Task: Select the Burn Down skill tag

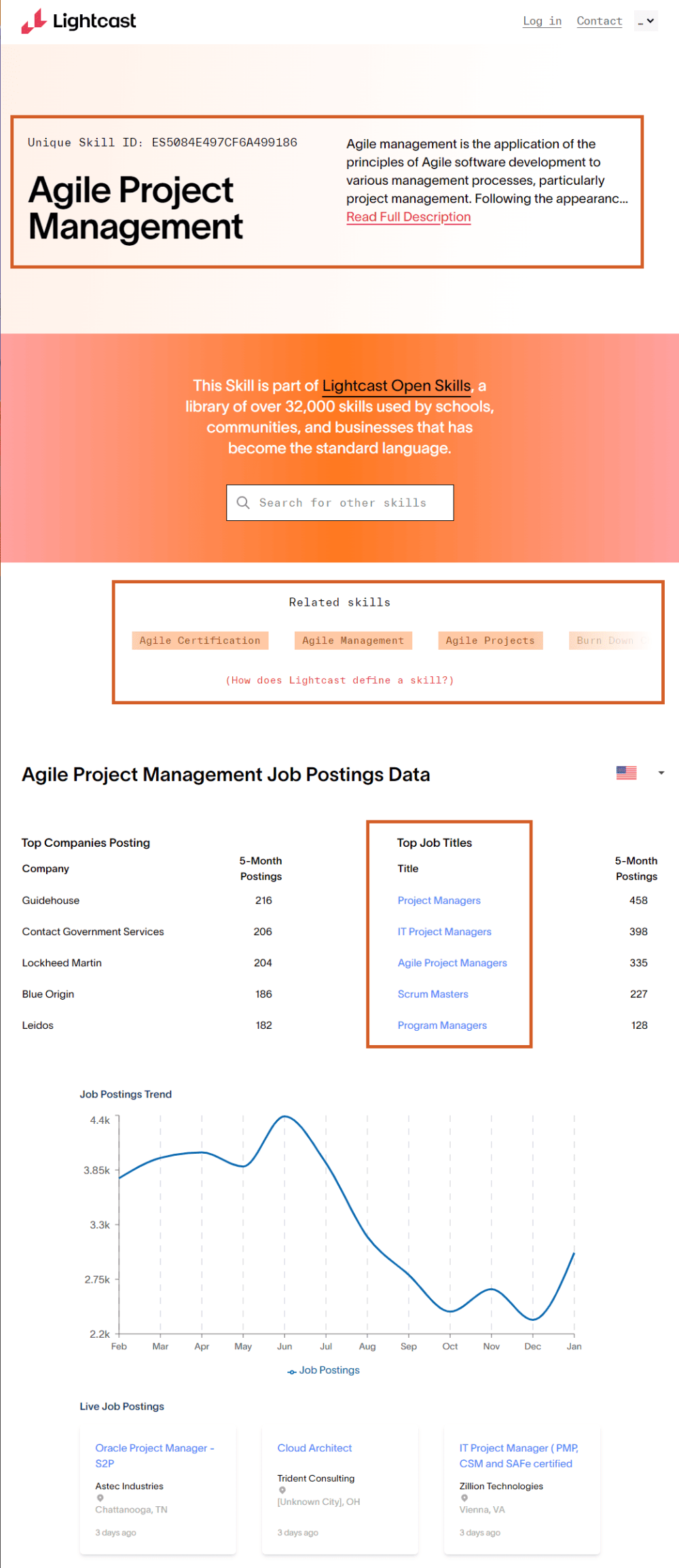Action: tap(610, 640)
